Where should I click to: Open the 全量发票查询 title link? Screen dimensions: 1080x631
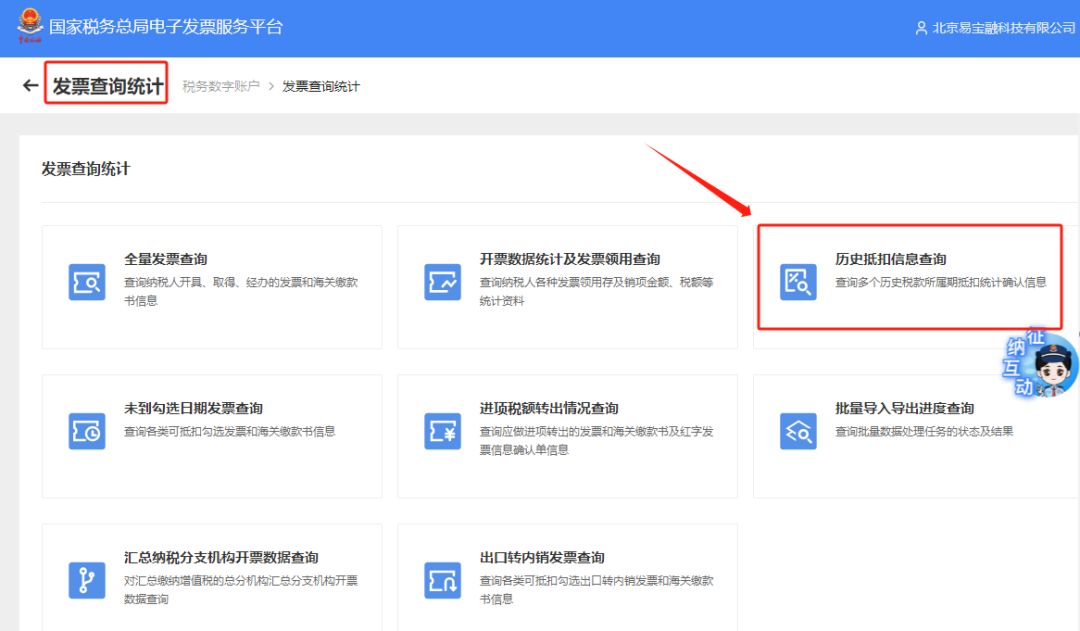[x=166, y=259]
